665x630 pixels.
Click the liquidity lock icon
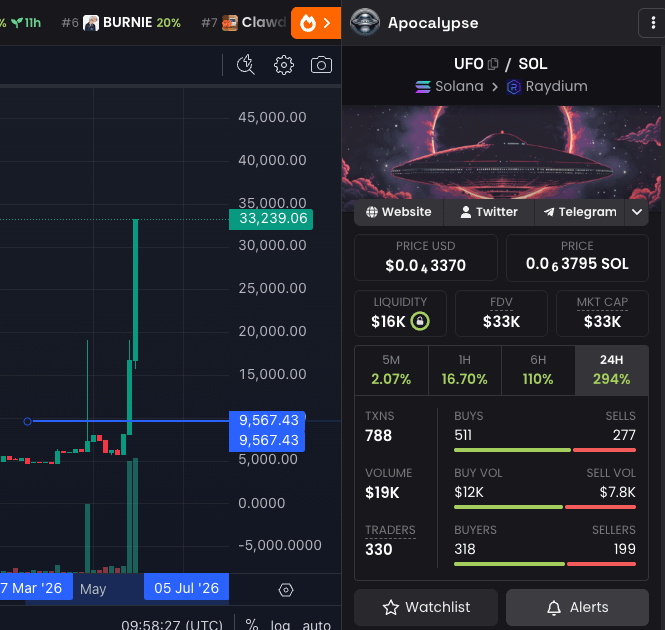(420, 321)
